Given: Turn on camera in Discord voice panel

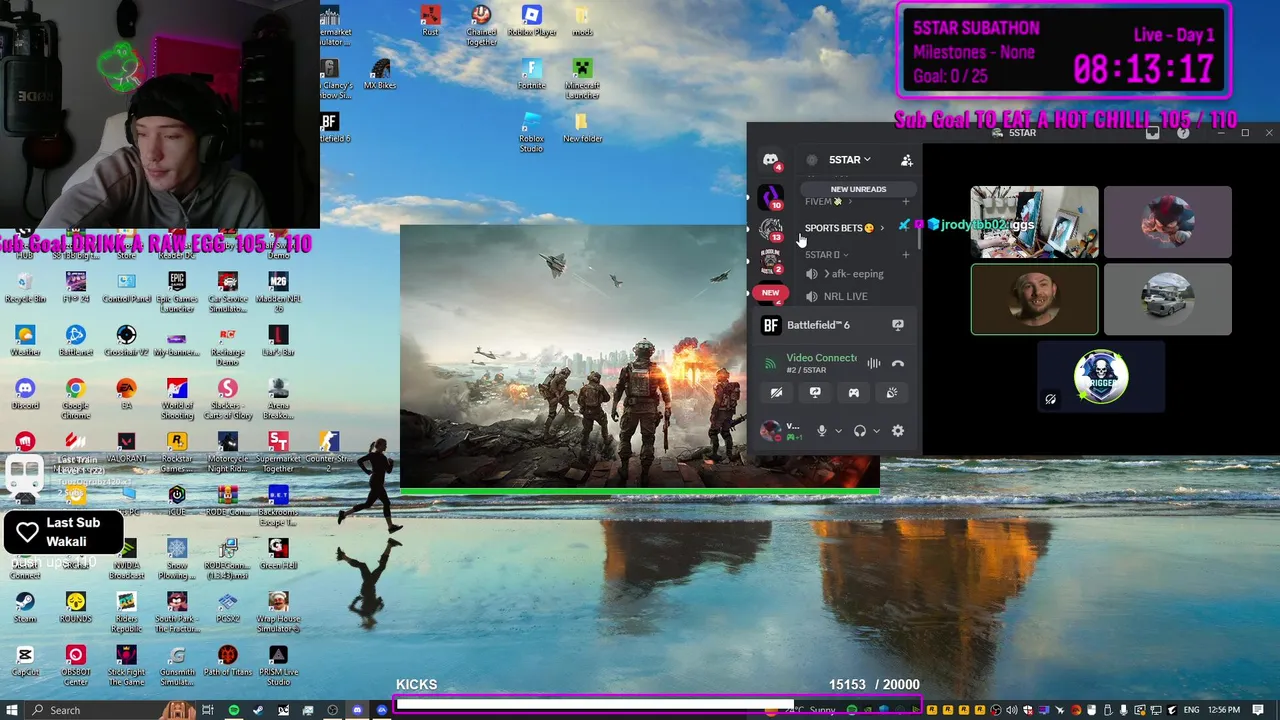Looking at the screenshot, I should click(776, 393).
